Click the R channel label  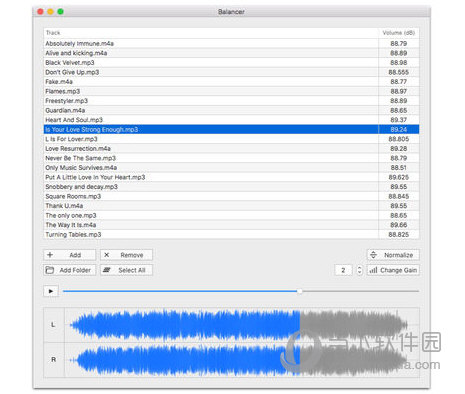point(53,360)
